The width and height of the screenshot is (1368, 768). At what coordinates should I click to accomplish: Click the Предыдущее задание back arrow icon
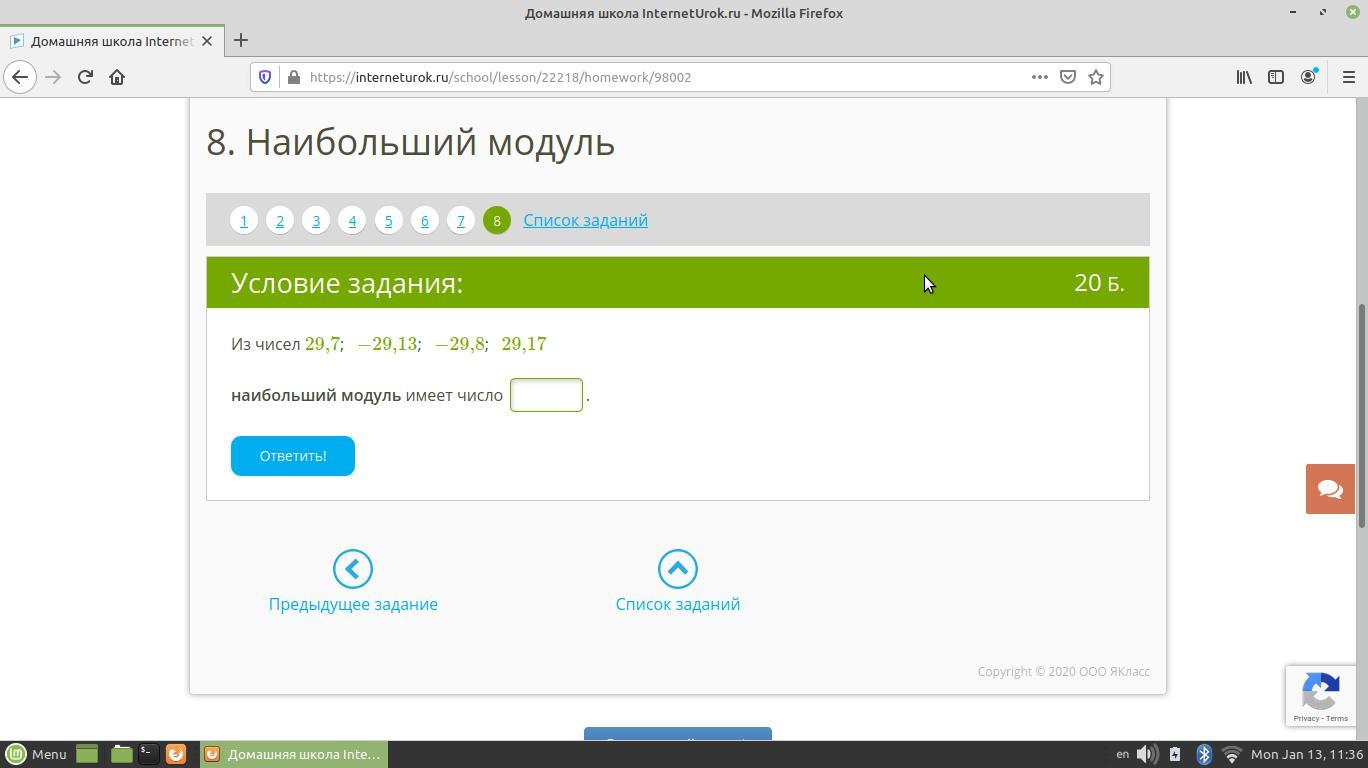[x=353, y=569]
